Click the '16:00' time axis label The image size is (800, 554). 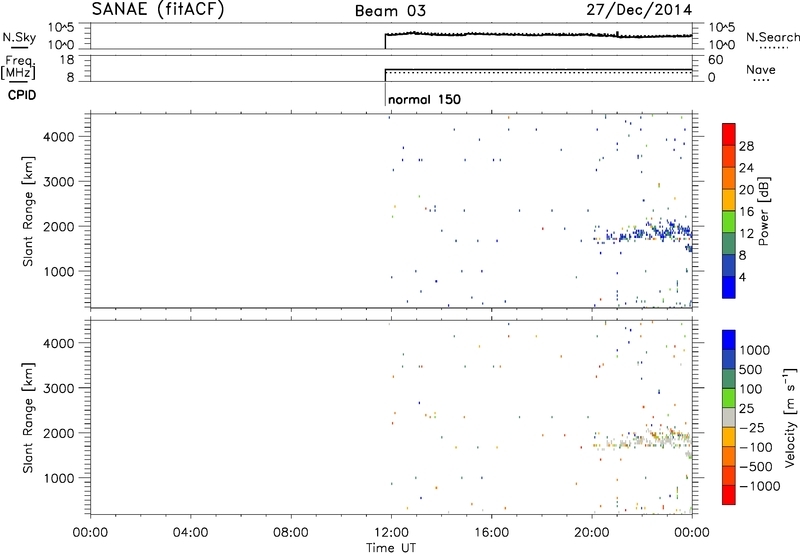(491, 533)
